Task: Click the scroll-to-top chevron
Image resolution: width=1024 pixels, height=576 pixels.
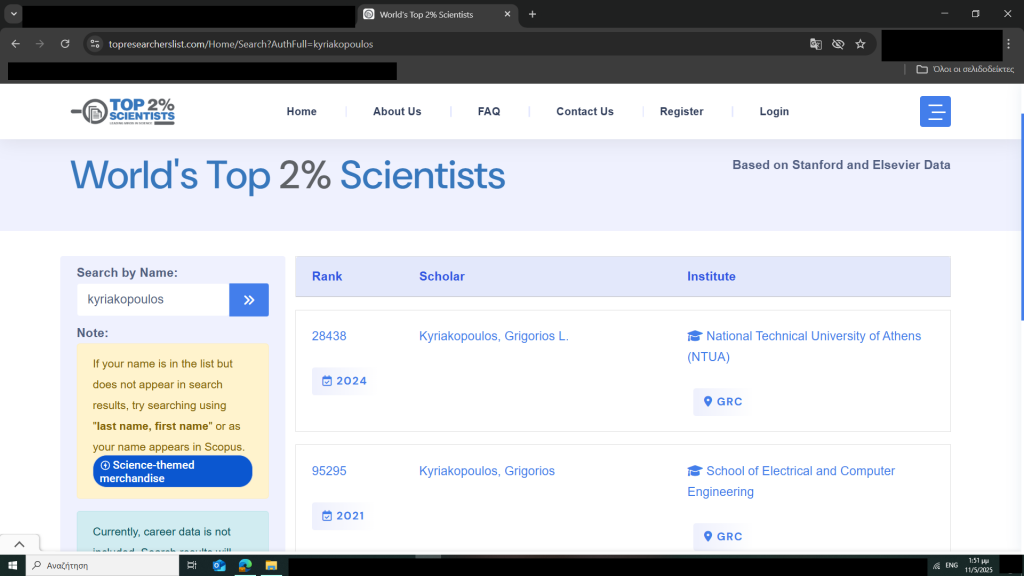Action: point(20,544)
